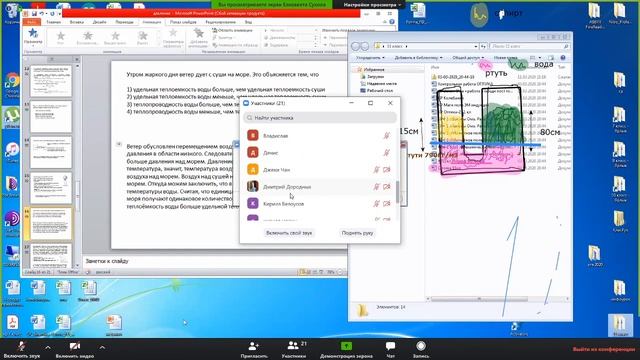
Task: Click Explorer horizontal scrollbar at bottom
Action: (x=479, y=299)
